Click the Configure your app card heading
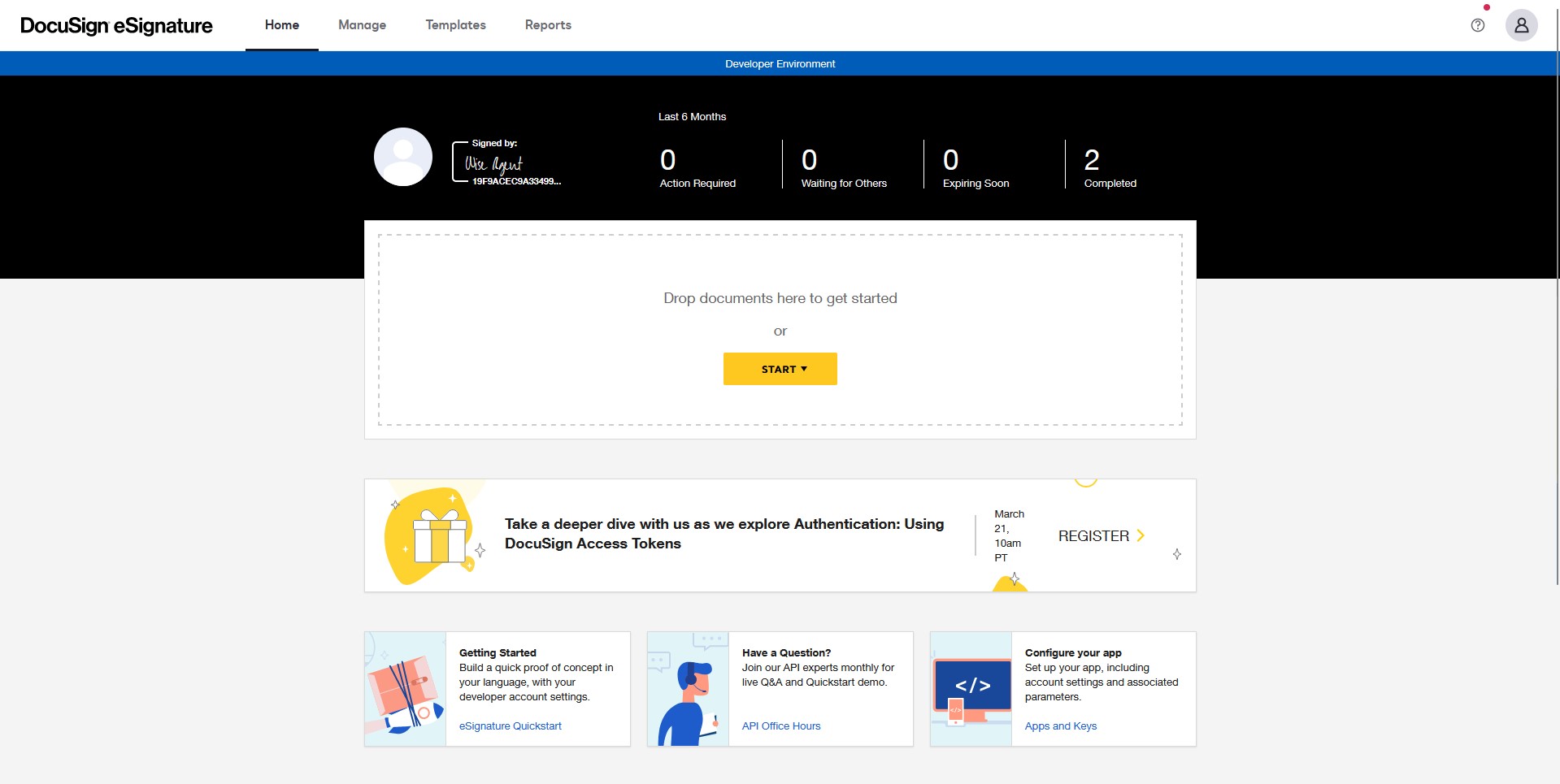The width and height of the screenshot is (1560, 784). (x=1073, y=653)
